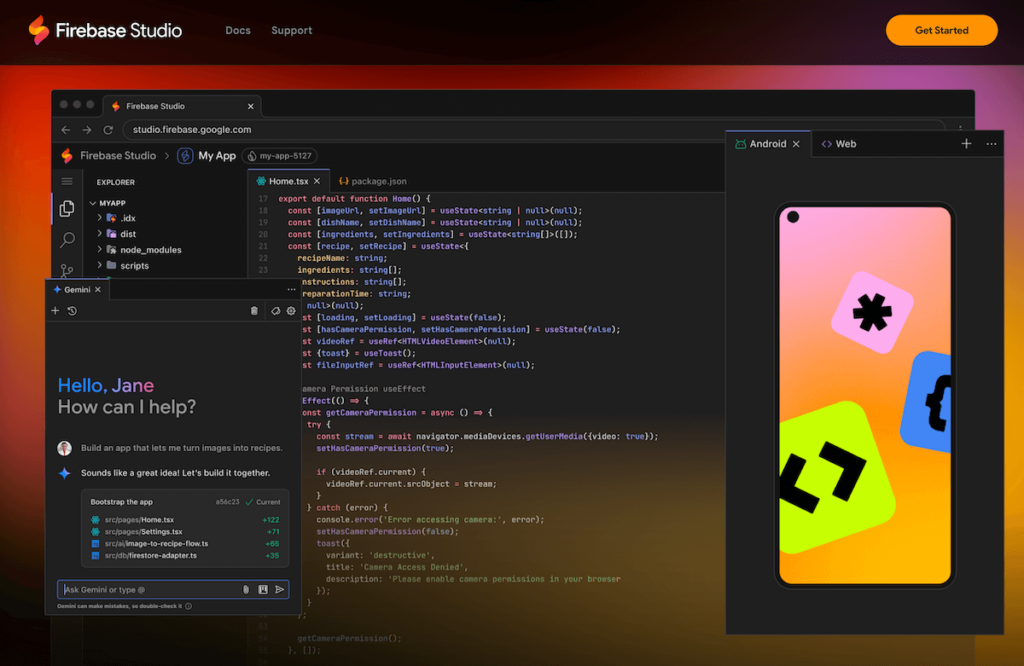Screen dimensions: 1024x666
Task: Click the Get Started button
Action: pyautogui.click(x=941, y=30)
